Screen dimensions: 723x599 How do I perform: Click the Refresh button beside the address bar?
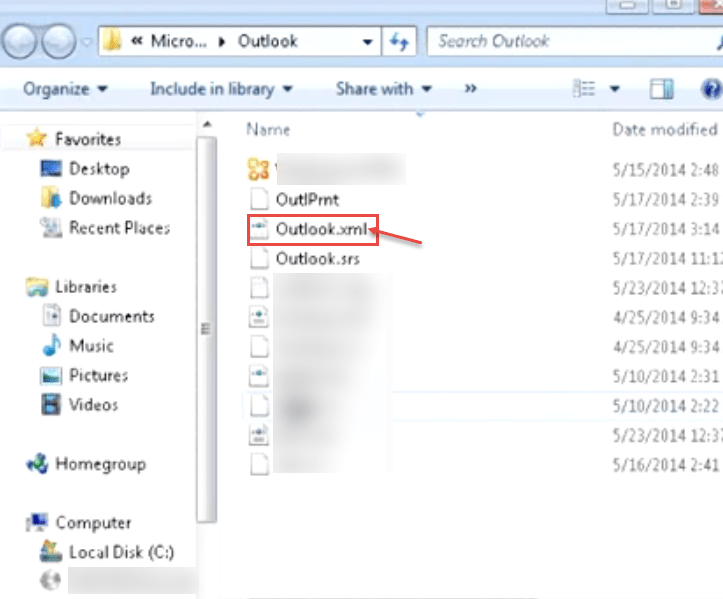tap(399, 42)
